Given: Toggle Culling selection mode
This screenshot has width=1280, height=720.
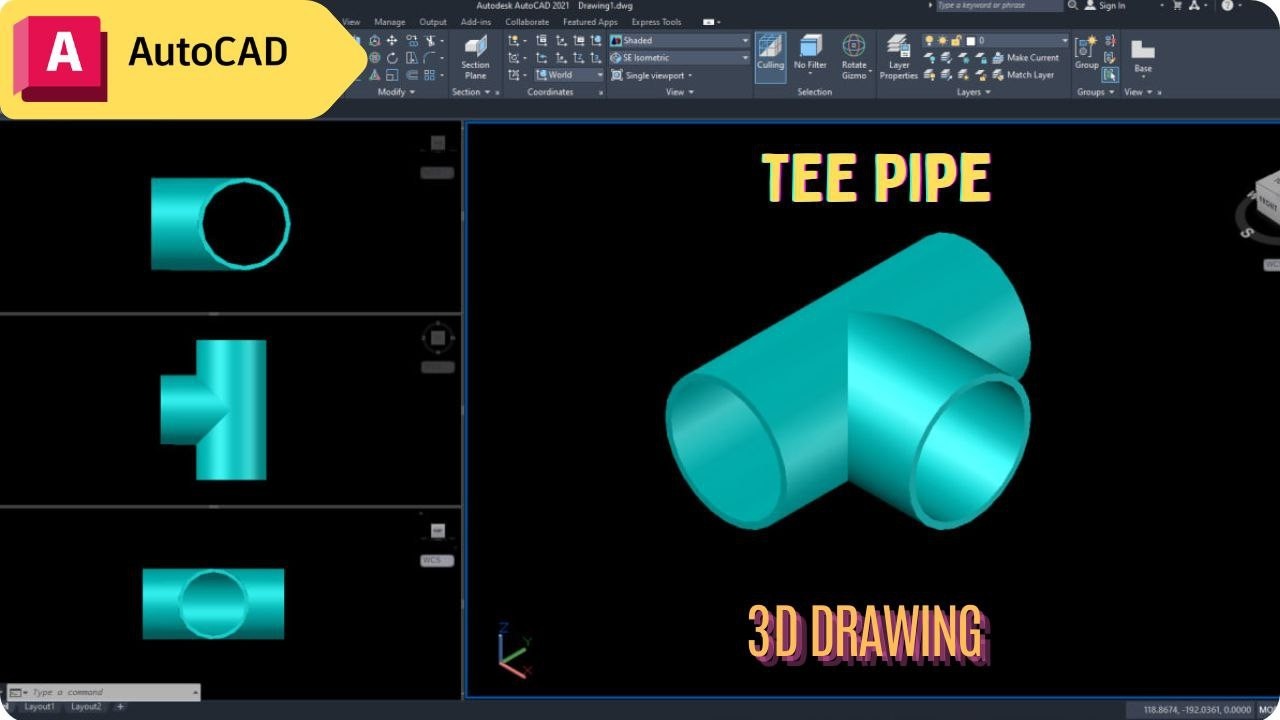Looking at the screenshot, I should pos(770,56).
